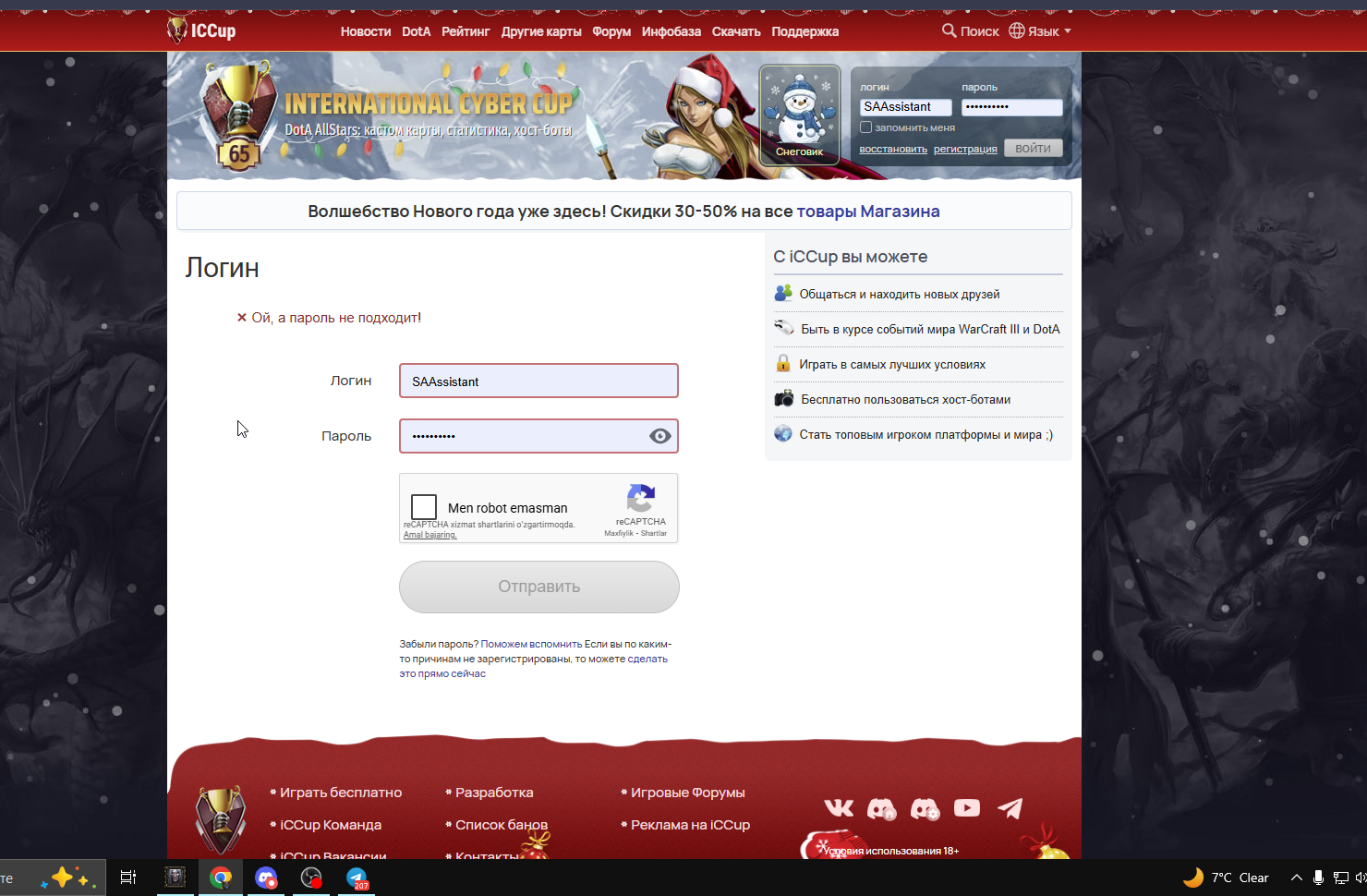Open the search magnifier icon
Image resolution: width=1367 pixels, height=896 pixels.
tap(949, 30)
